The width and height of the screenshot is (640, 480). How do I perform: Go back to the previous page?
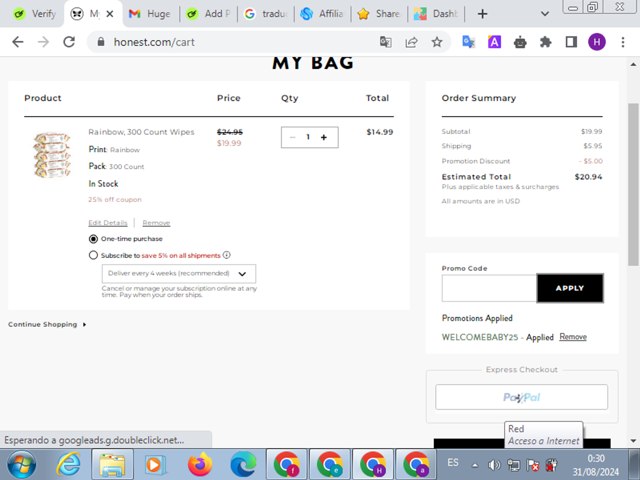click(x=18, y=42)
